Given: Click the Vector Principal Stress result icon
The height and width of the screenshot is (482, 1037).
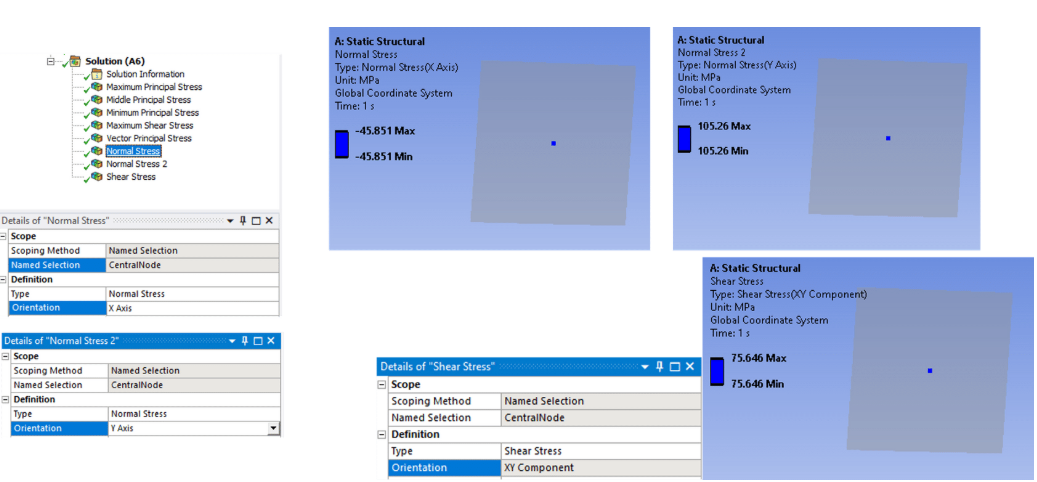Looking at the screenshot, I should pos(97,139).
